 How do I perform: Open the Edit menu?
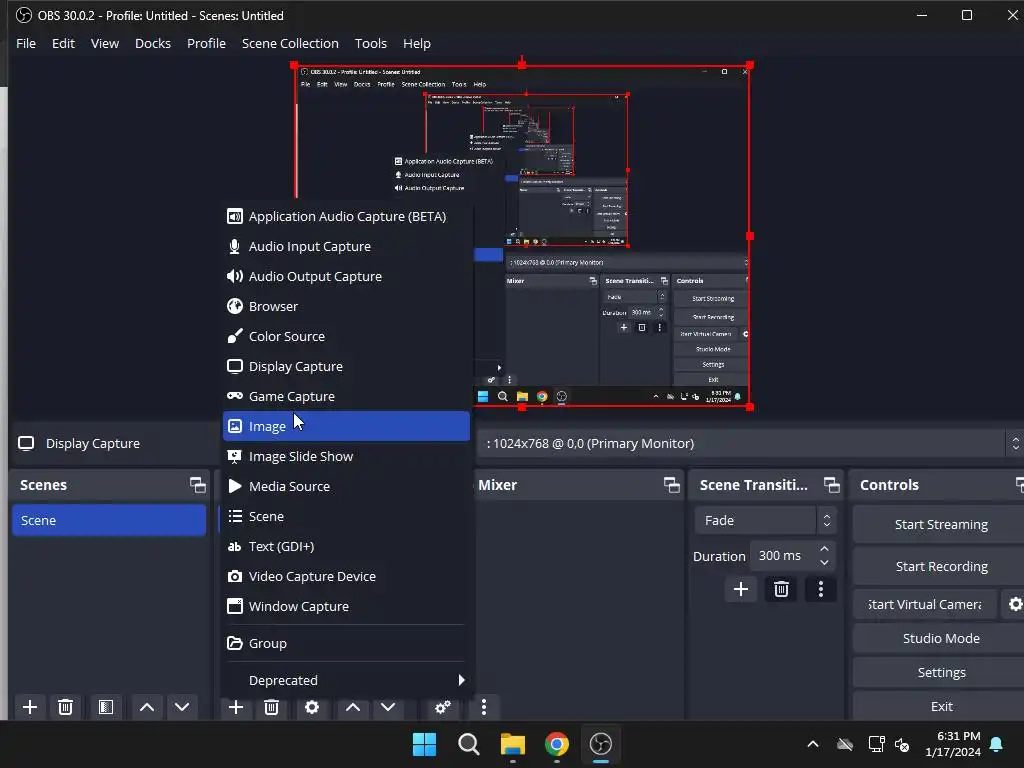63,44
